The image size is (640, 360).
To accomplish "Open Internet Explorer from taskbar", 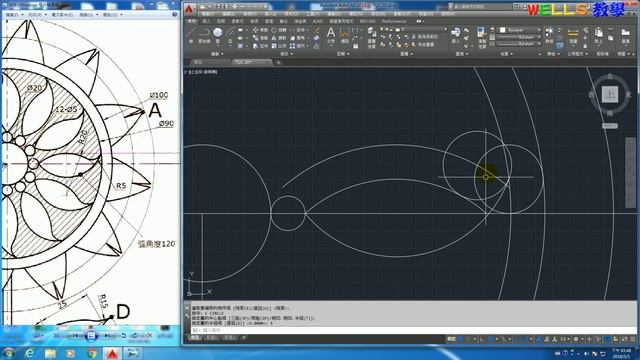I will click(29, 353).
